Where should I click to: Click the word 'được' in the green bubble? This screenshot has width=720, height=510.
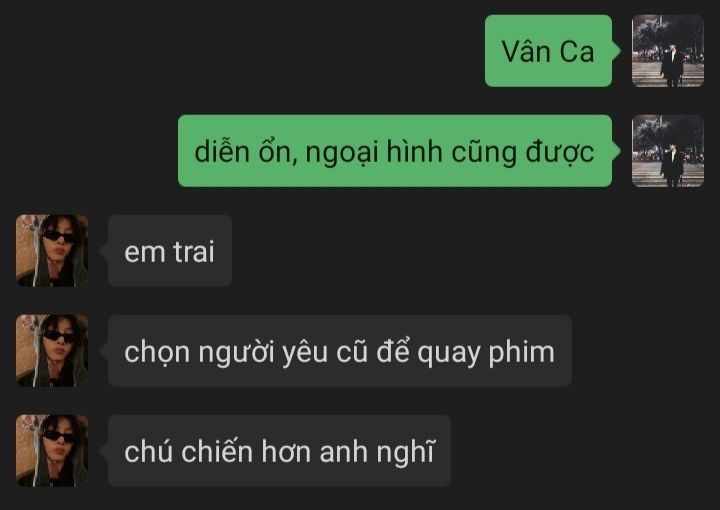(560, 152)
